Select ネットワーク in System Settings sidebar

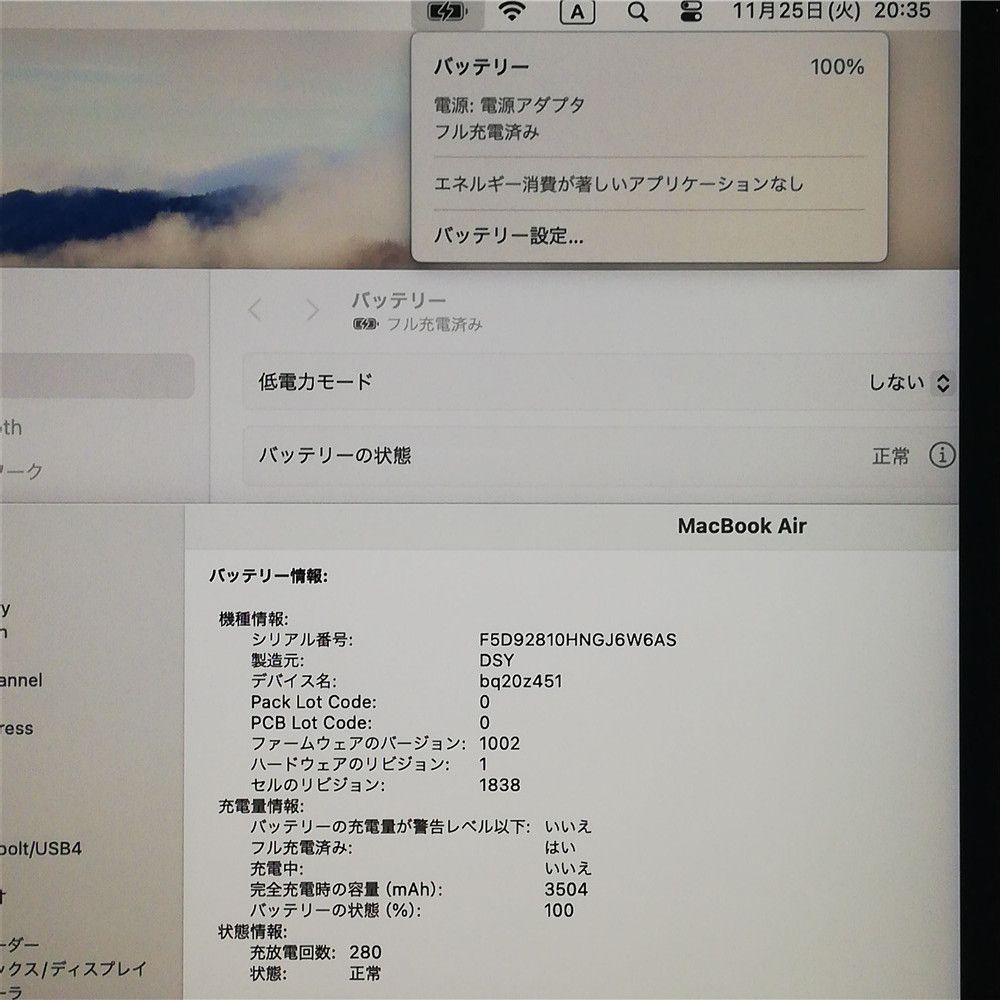[x=20, y=470]
